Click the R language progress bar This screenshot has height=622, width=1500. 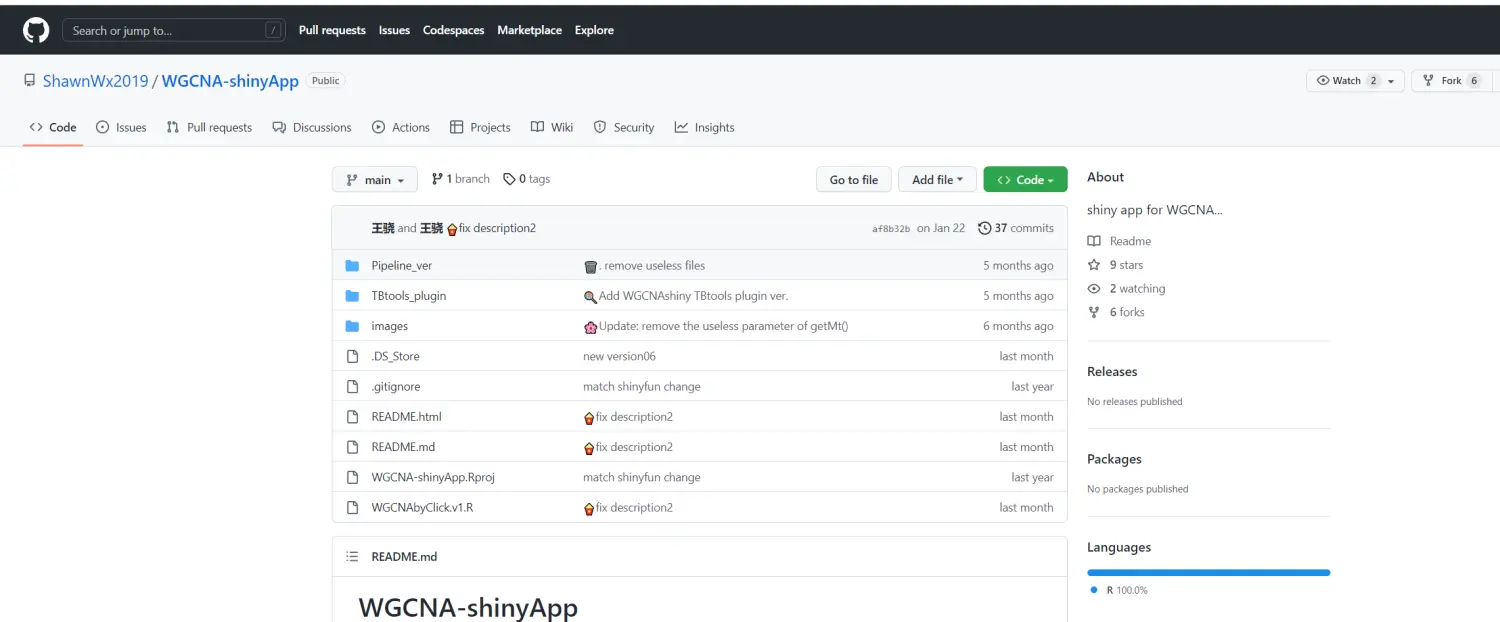[x=1208, y=572]
